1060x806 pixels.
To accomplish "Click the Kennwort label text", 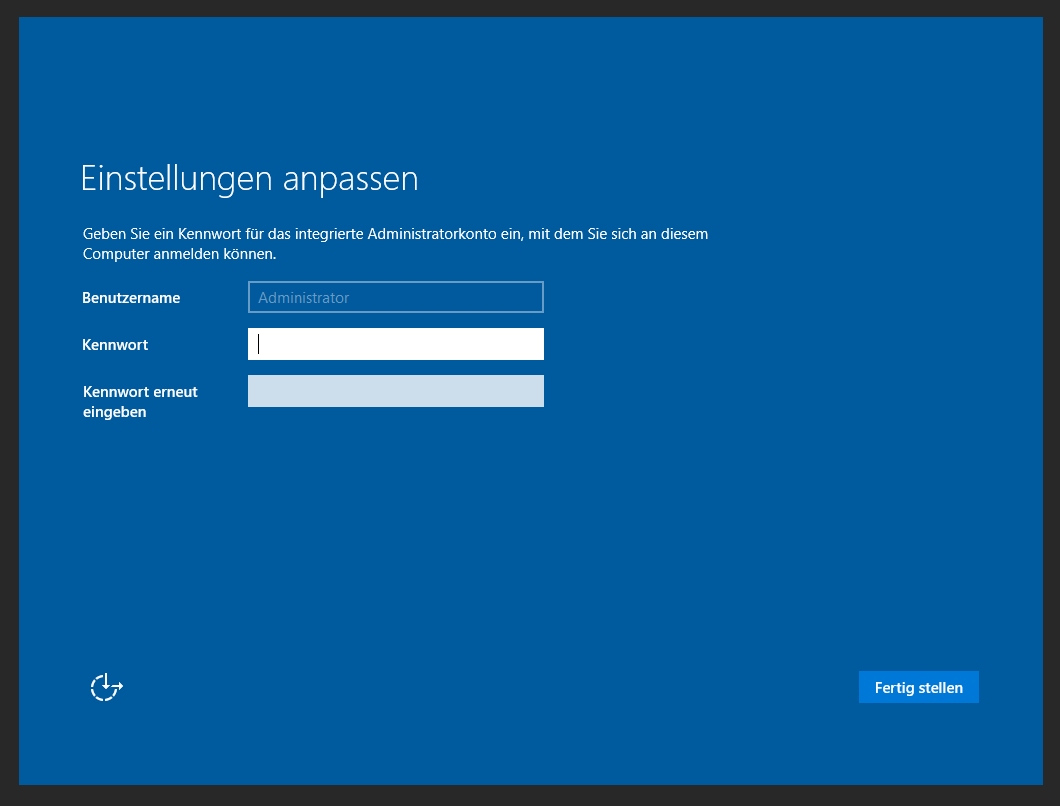I will click(x=115, y=345).
